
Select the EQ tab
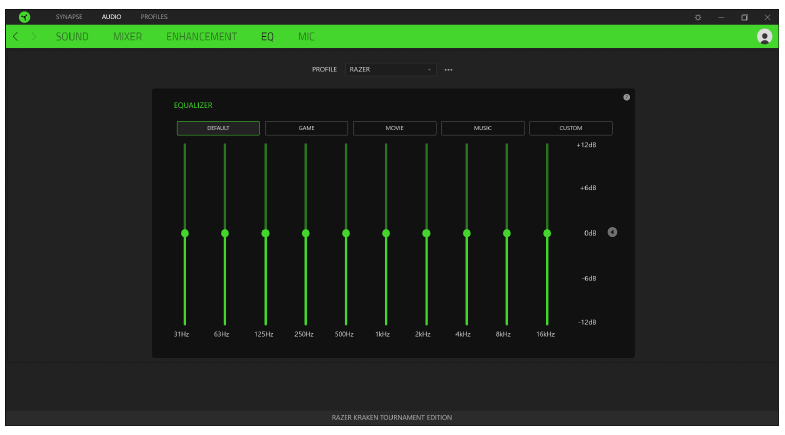[267, 37]
